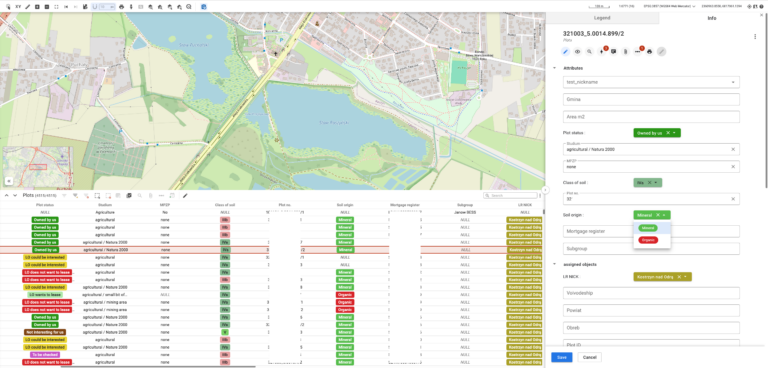Click the Area m2 input field
This screenshot has width=768, height=368.
coord(651,117)
